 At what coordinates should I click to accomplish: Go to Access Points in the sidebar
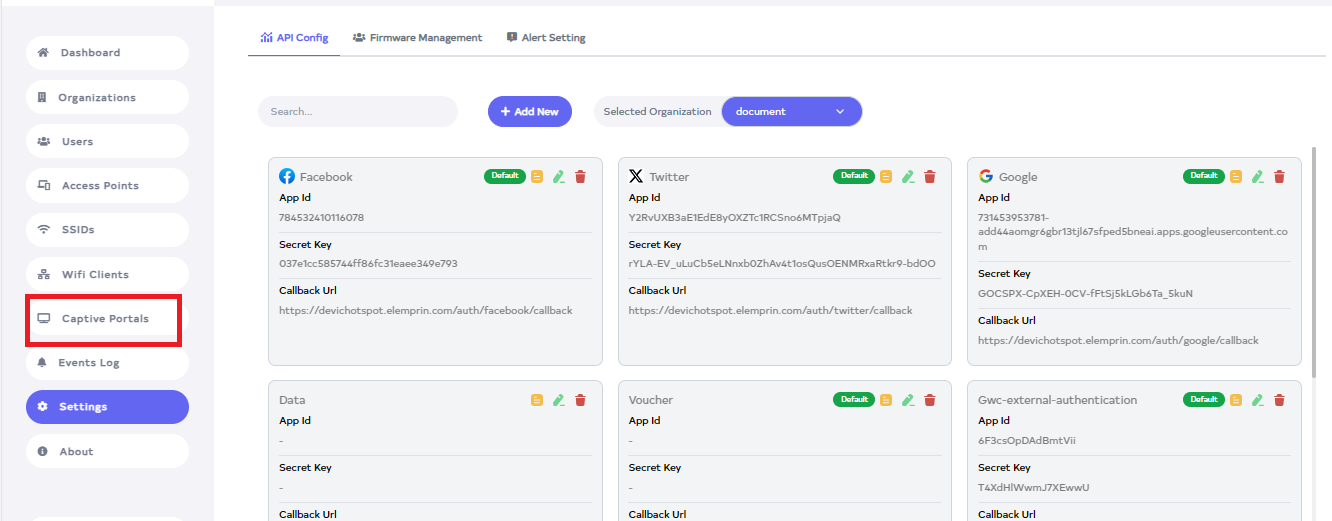[100, 186]
